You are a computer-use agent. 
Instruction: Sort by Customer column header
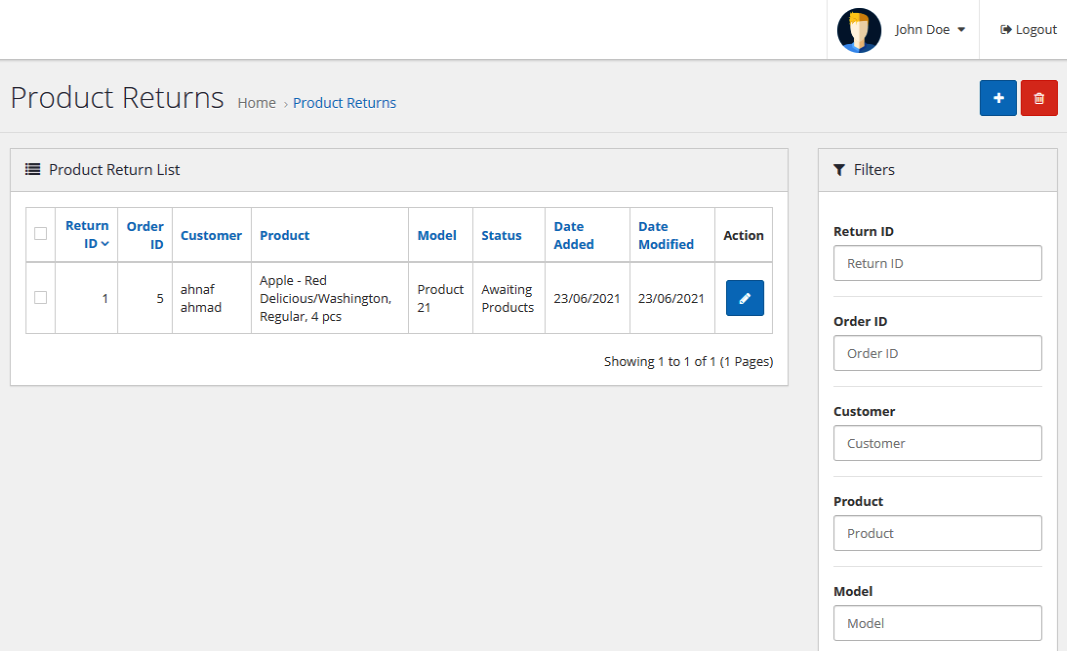[x=211, y=236]
